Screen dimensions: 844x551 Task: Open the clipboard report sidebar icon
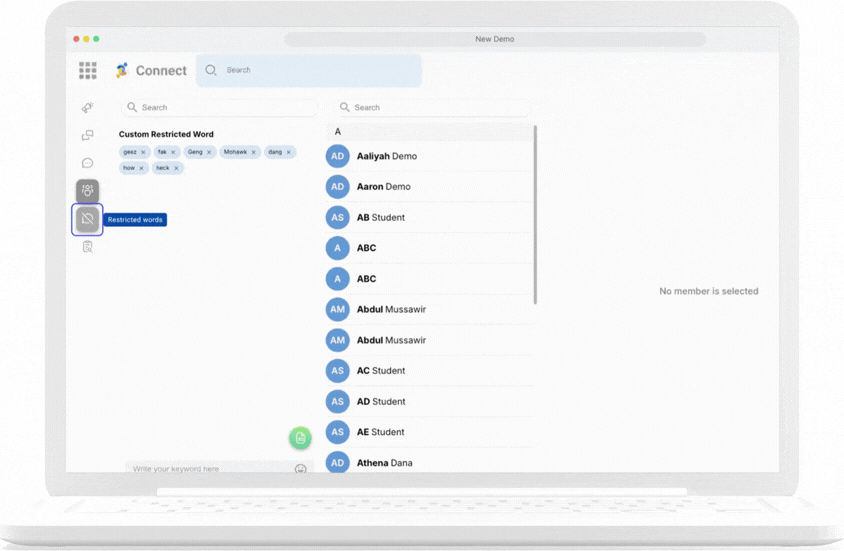click(x=88, y=246)
